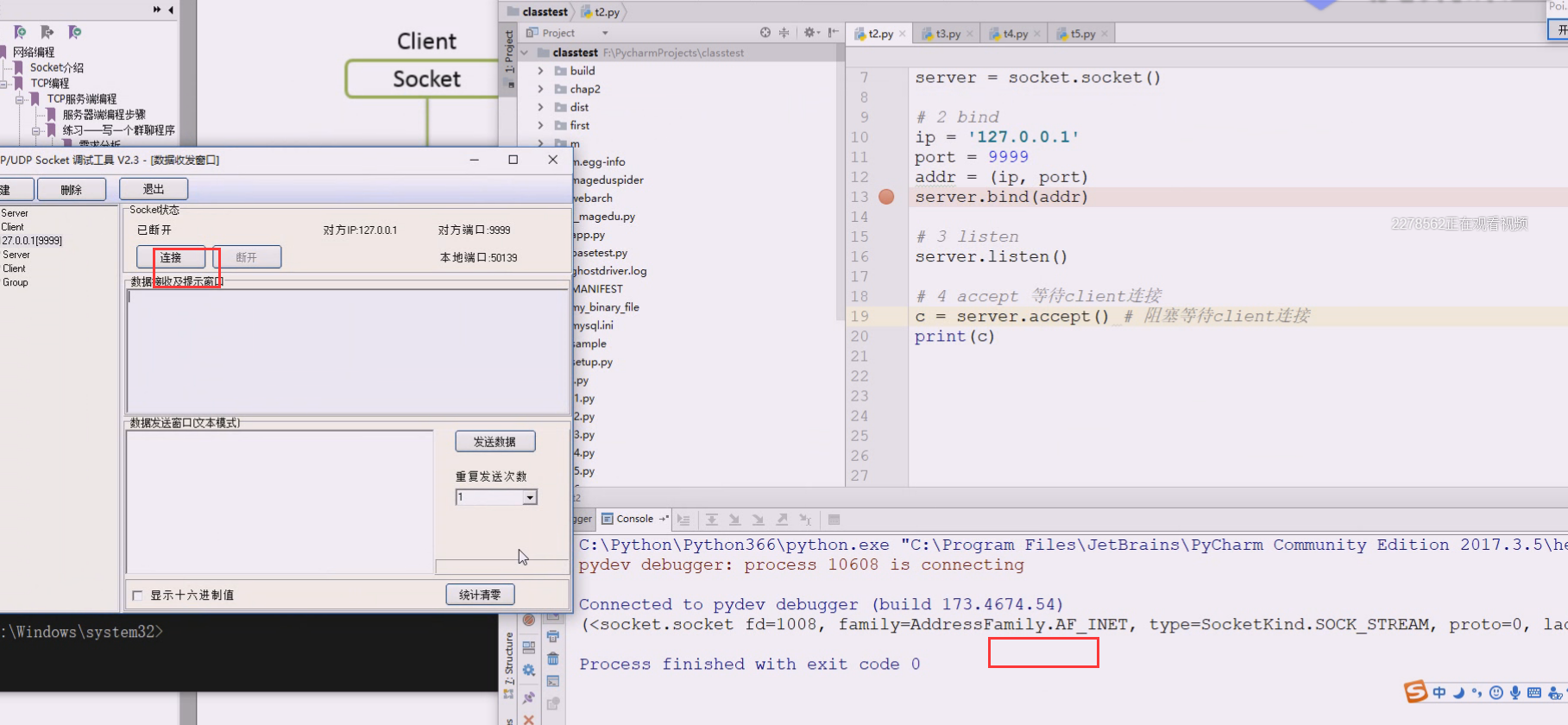Expand the first folder
Viewport: 1568px width, 725px height.
[x=541, y=125]
